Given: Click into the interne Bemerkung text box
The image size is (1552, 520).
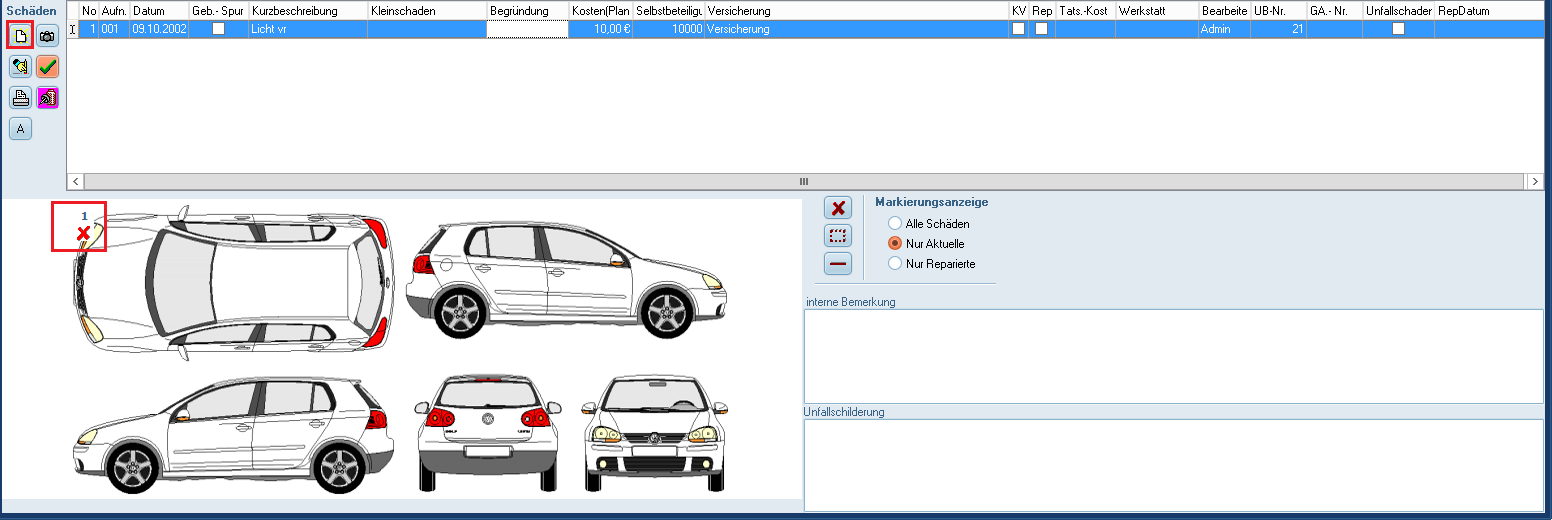Looking at the screenshot, I should 1173,355.
